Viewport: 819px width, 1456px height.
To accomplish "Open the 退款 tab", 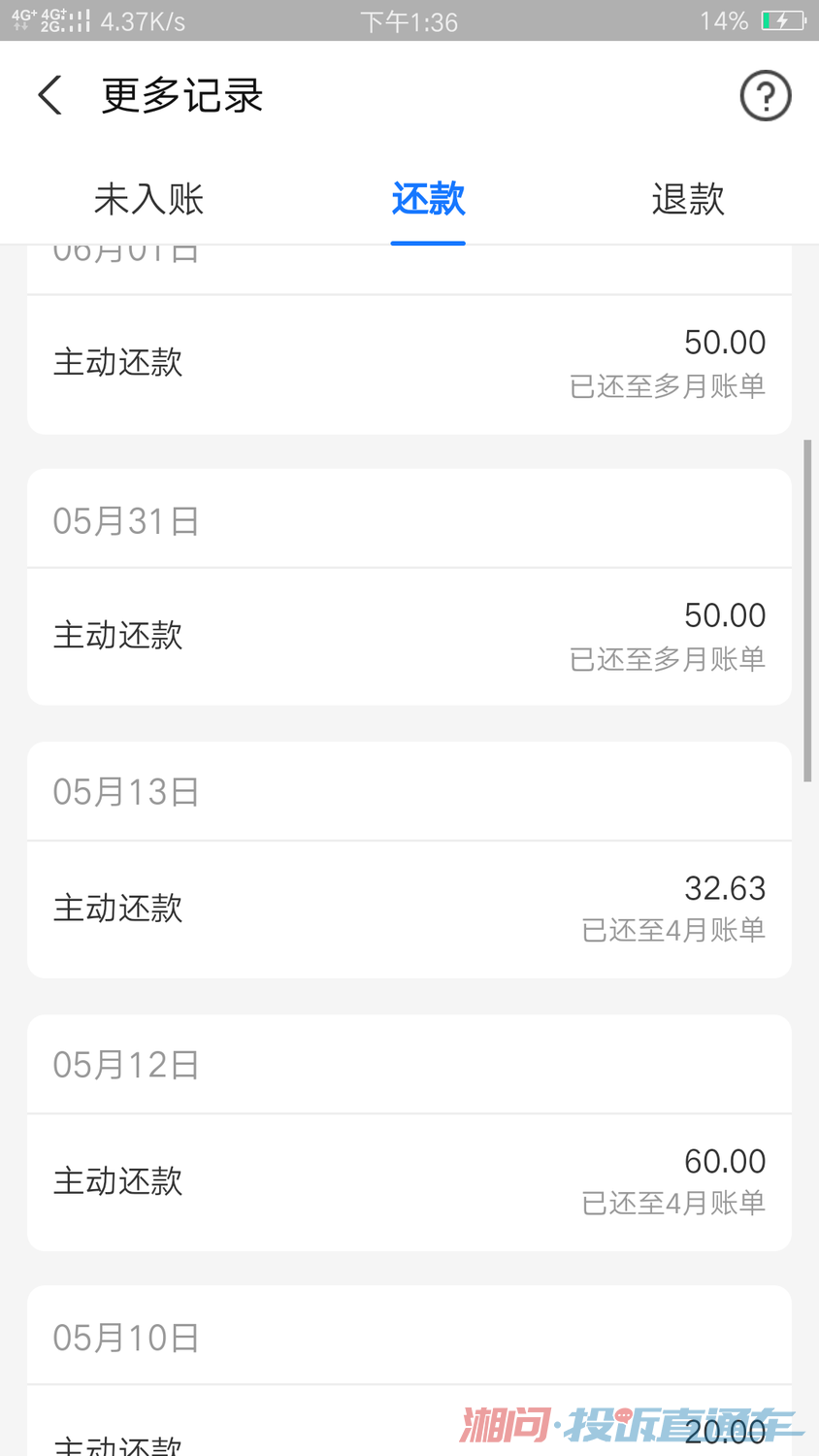I will coord(688,199).
